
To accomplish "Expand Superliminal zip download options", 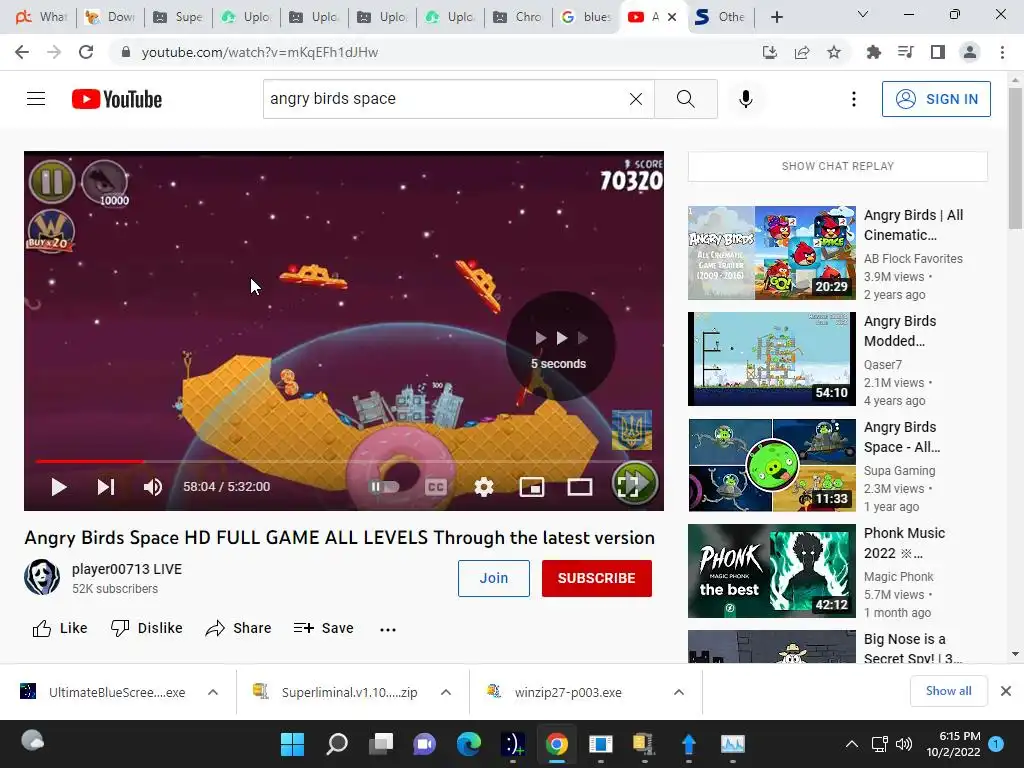I will (x=446, y=692).
